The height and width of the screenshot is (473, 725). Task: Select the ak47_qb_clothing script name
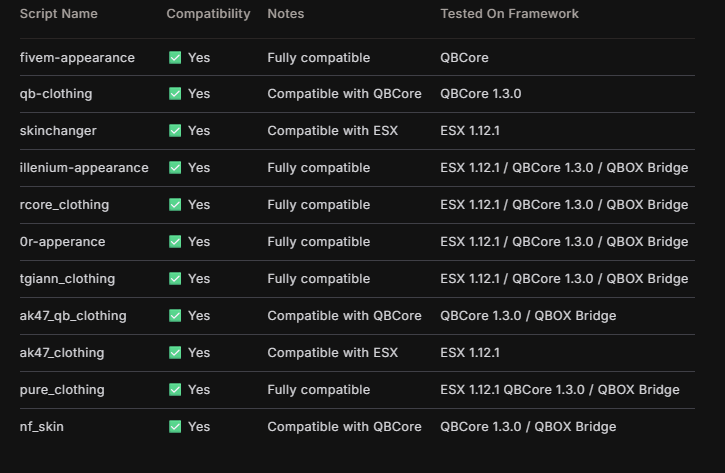tap(73, 316)
